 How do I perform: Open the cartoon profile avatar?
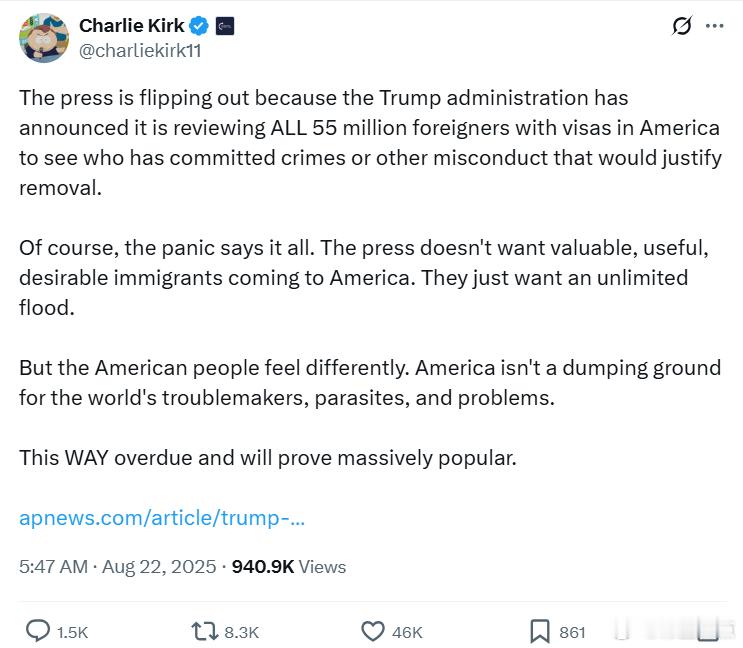click(x=44, y=37)
